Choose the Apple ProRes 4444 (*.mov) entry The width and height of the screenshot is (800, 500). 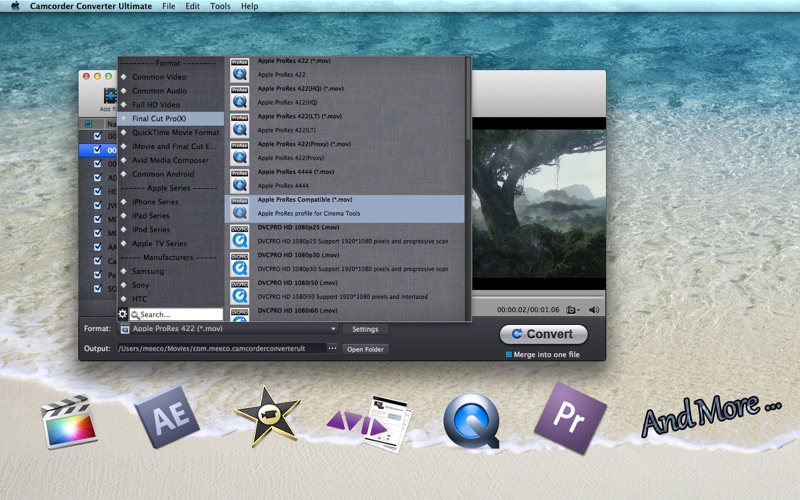coord(345,179)
